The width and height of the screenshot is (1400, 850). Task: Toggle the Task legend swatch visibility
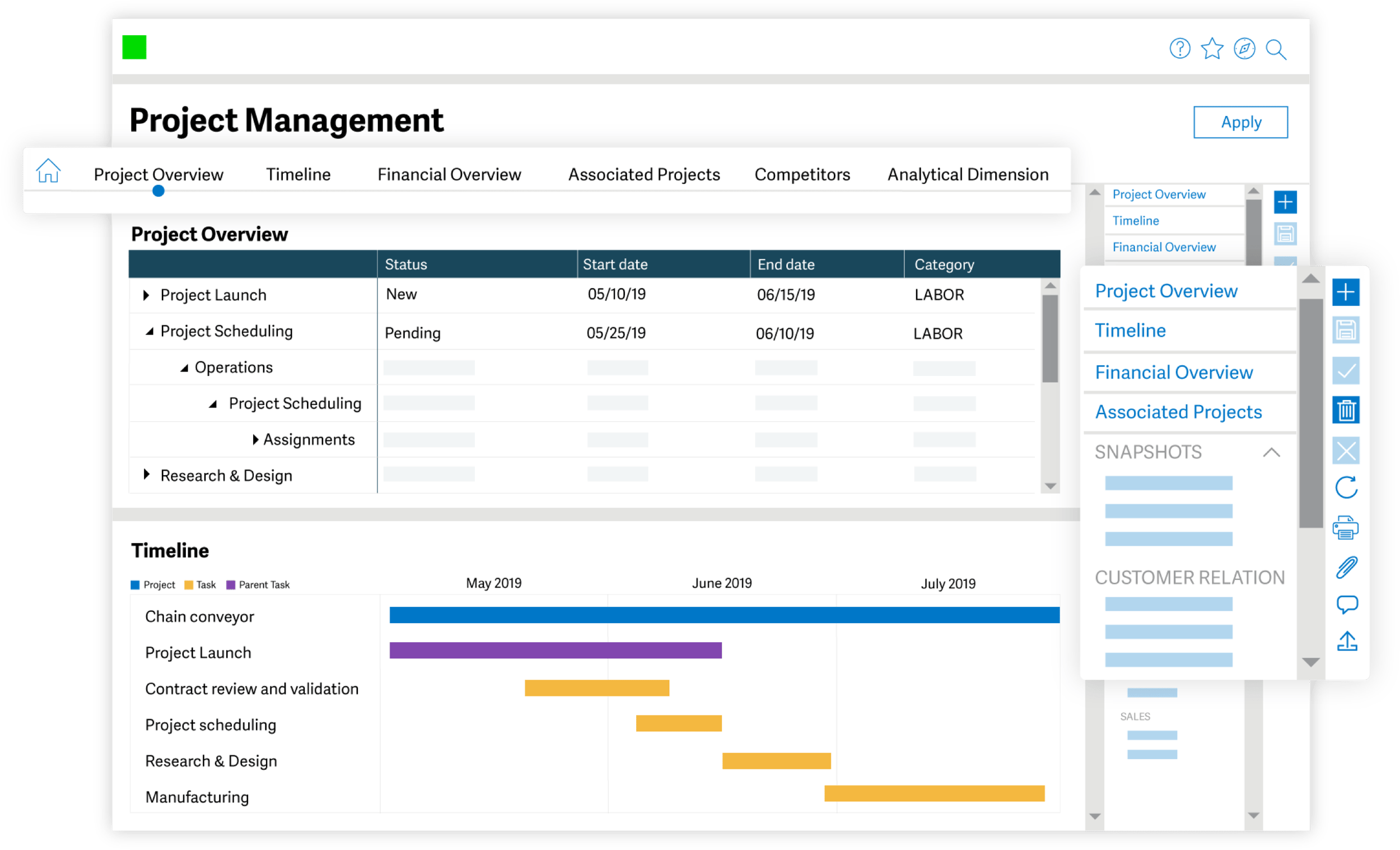coord(188,584)
